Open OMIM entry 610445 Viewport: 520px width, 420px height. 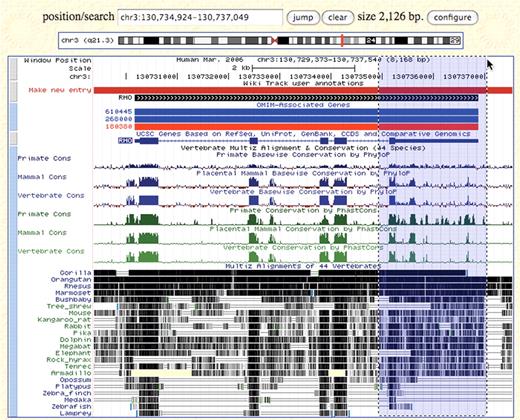tap(119, 112)
